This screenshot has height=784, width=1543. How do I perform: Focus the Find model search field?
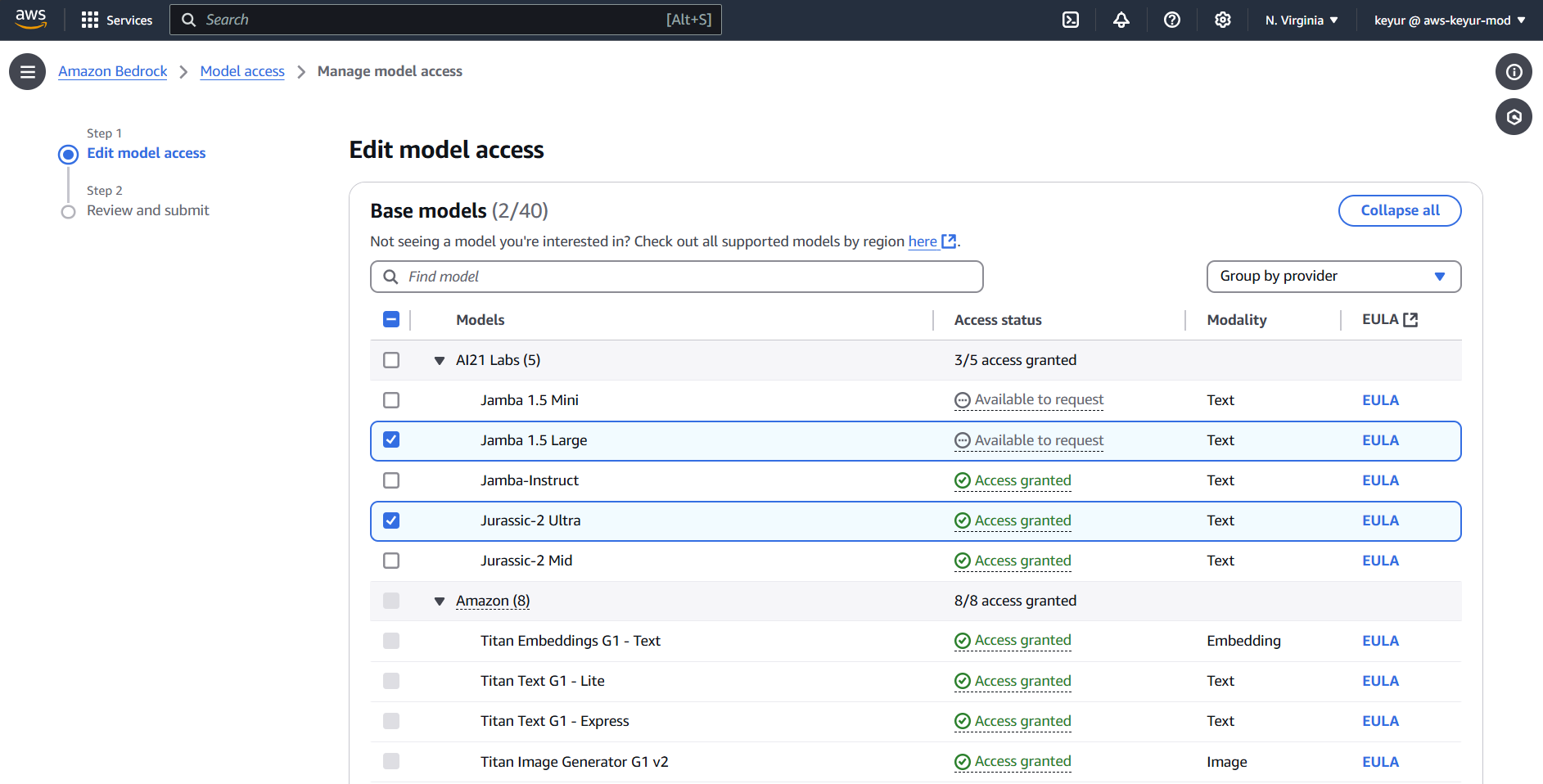pos(677,277)
